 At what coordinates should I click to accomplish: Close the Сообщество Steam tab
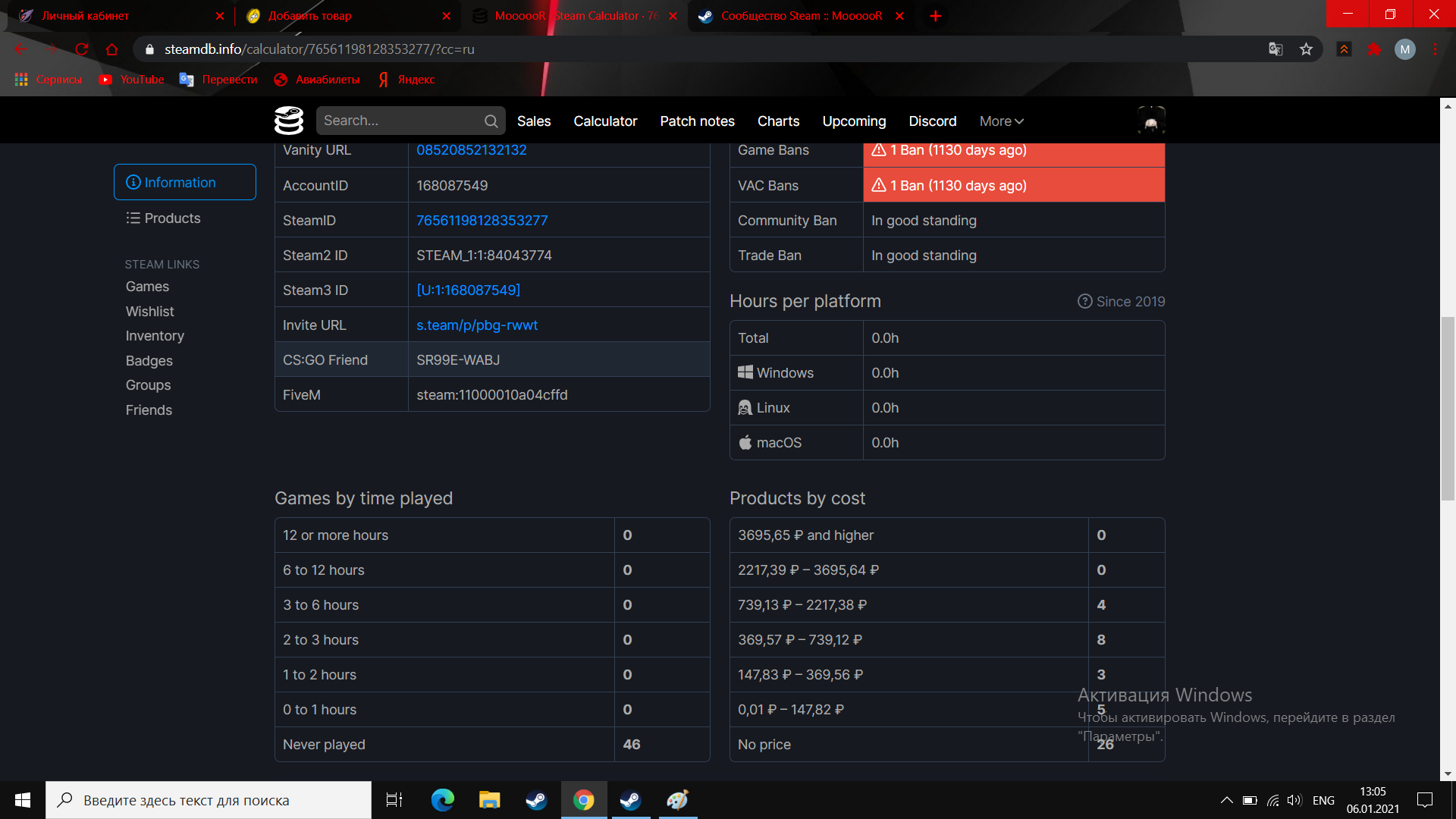[x=899, y=16]
